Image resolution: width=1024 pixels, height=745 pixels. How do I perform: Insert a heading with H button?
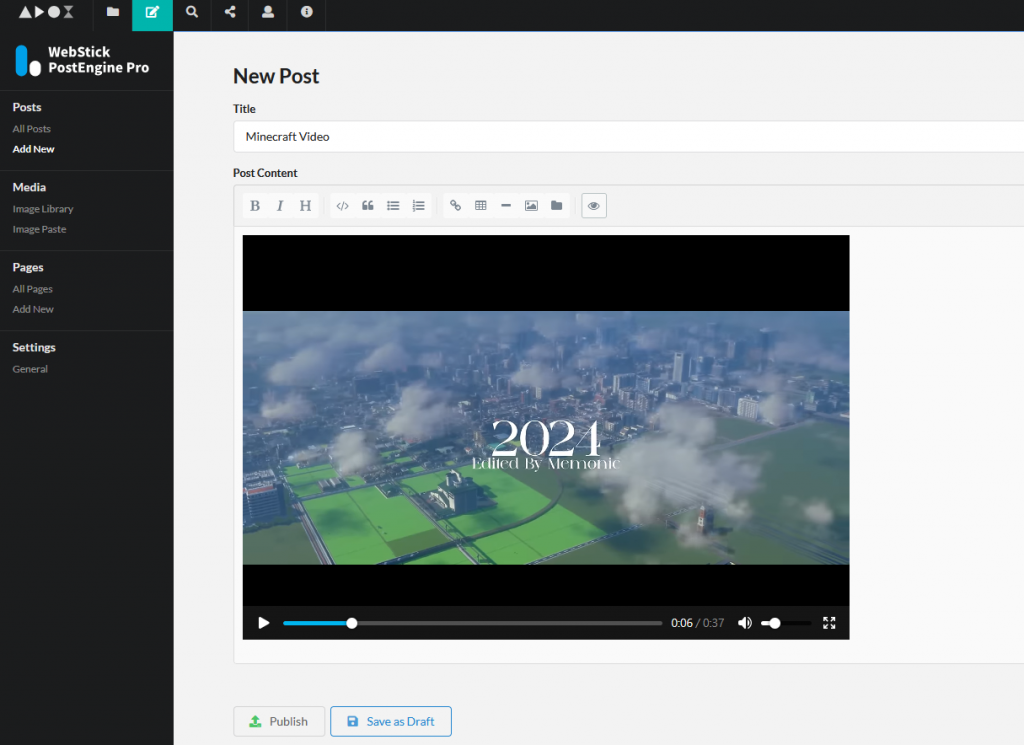click(x=305, y=206)
